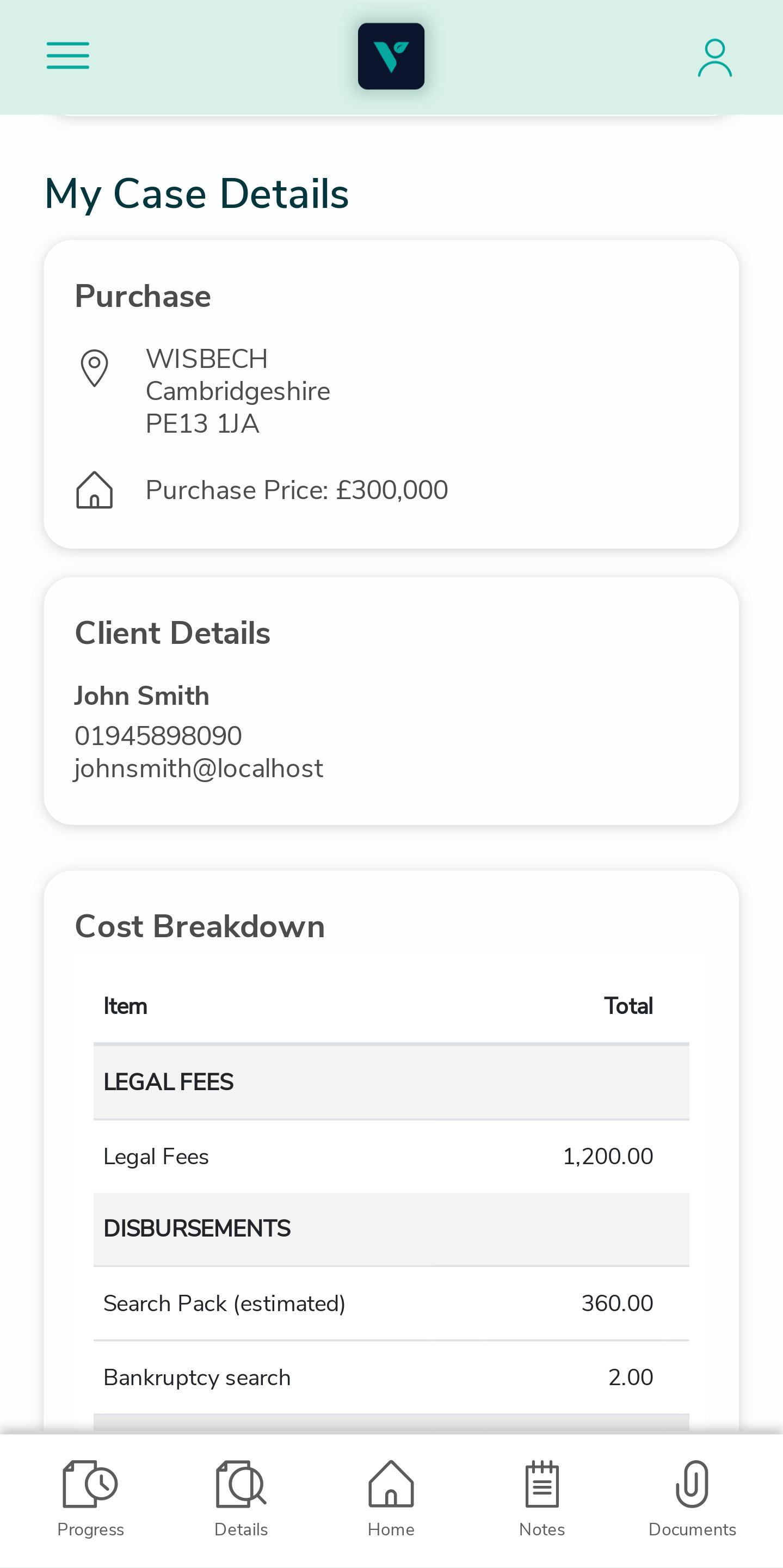The image size is (783, 1568).
Task: Click the Legal Fees 1,200.00 row
Action: click(x=391, y=1156)
